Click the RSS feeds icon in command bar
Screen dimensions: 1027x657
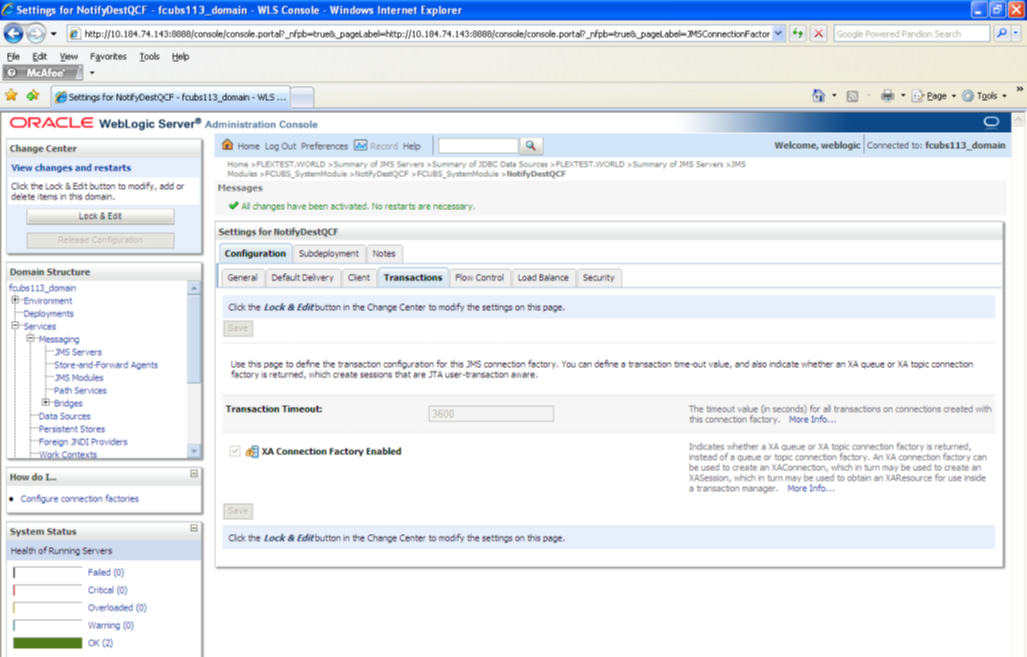click(851, 96)
